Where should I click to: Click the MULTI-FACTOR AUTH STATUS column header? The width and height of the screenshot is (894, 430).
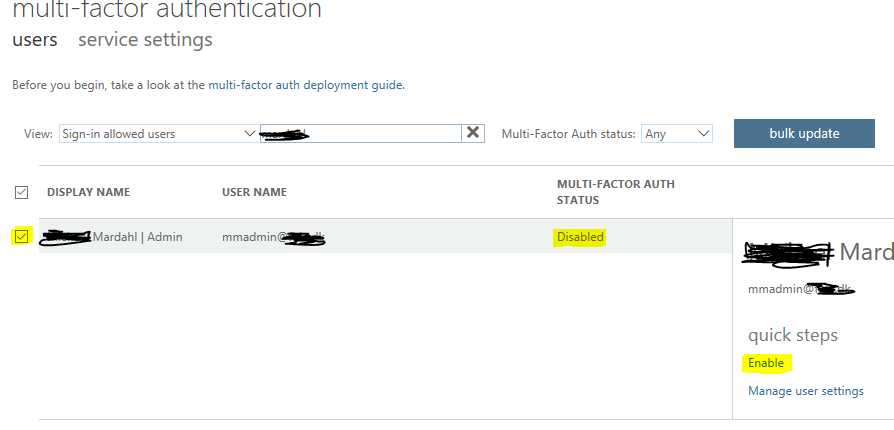[x=615, y=192]
